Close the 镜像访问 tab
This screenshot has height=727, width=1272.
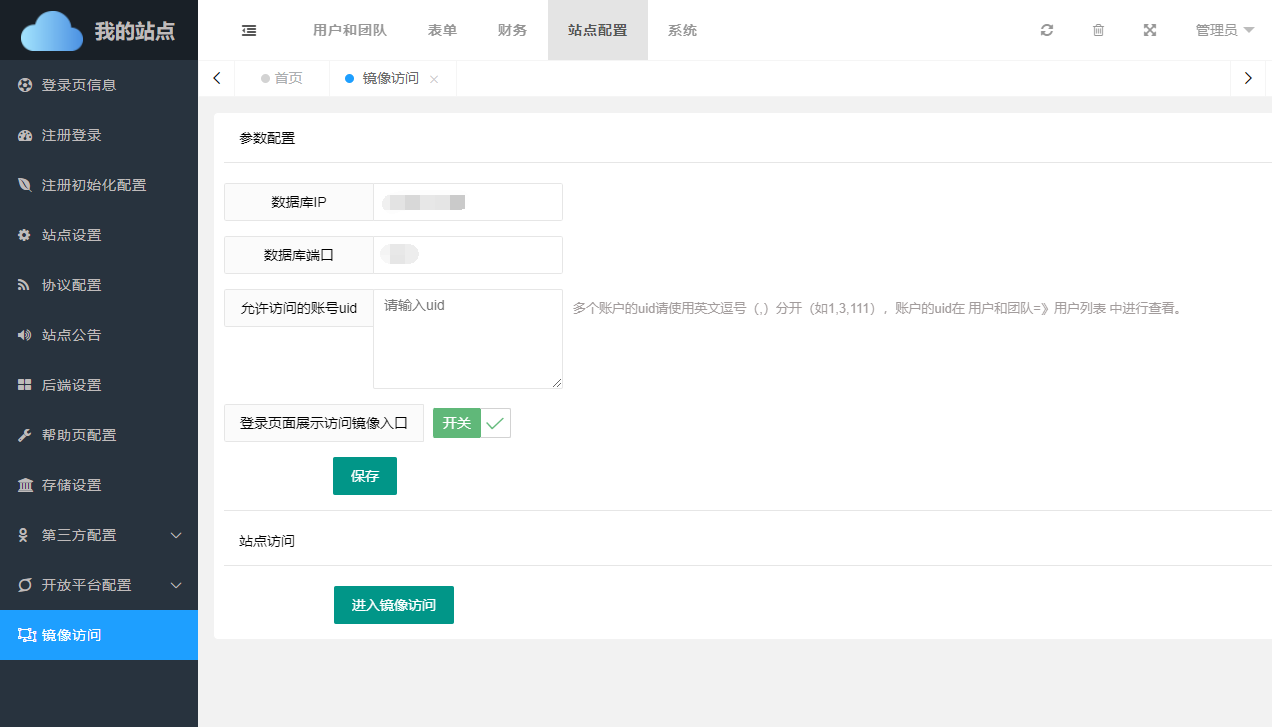[434, 79]
